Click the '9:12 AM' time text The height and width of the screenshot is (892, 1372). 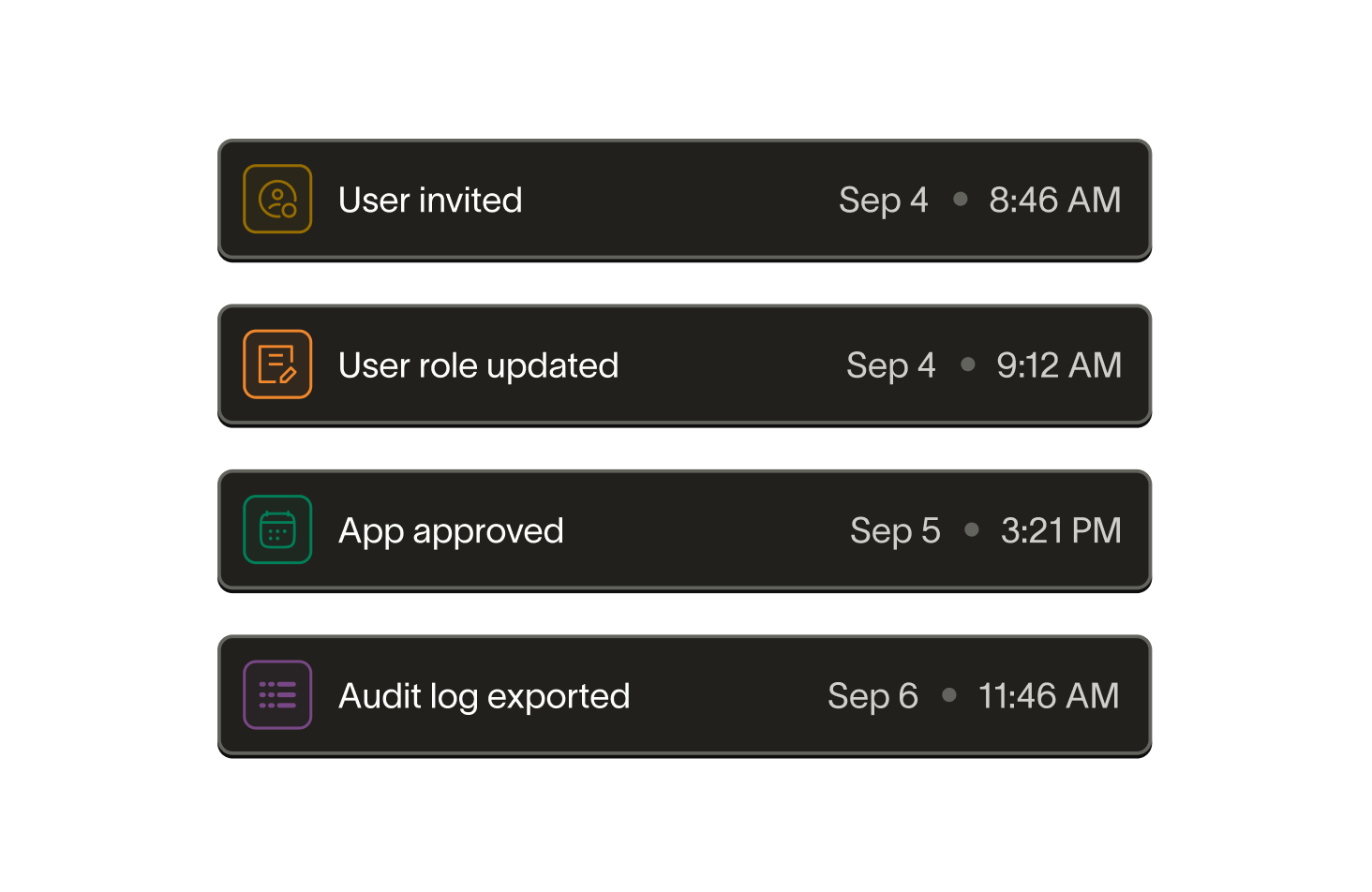point(1058,364)
